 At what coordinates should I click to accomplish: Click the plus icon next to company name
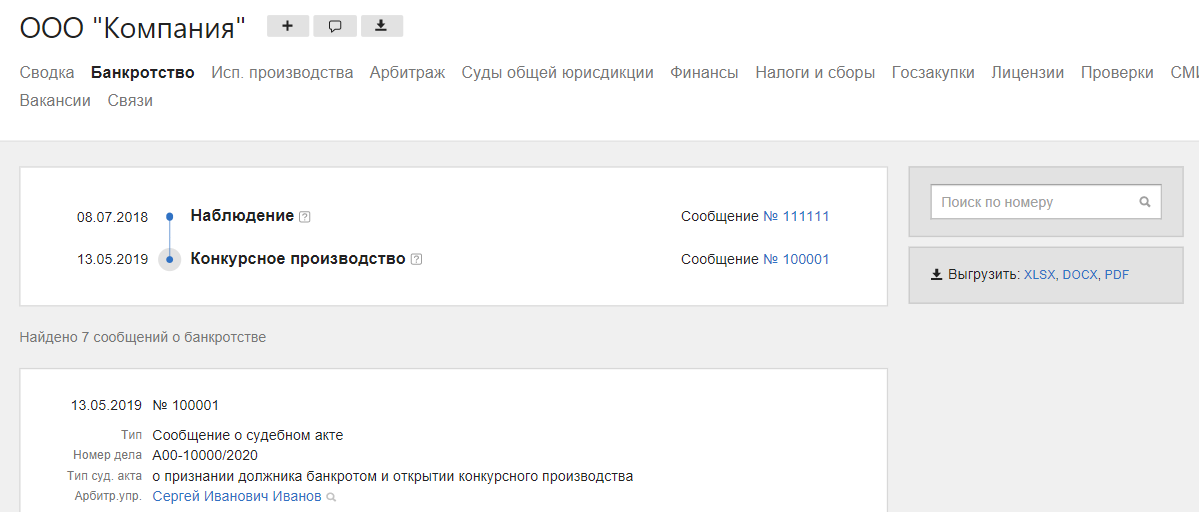pyautogui.click(x=288, y=26)
